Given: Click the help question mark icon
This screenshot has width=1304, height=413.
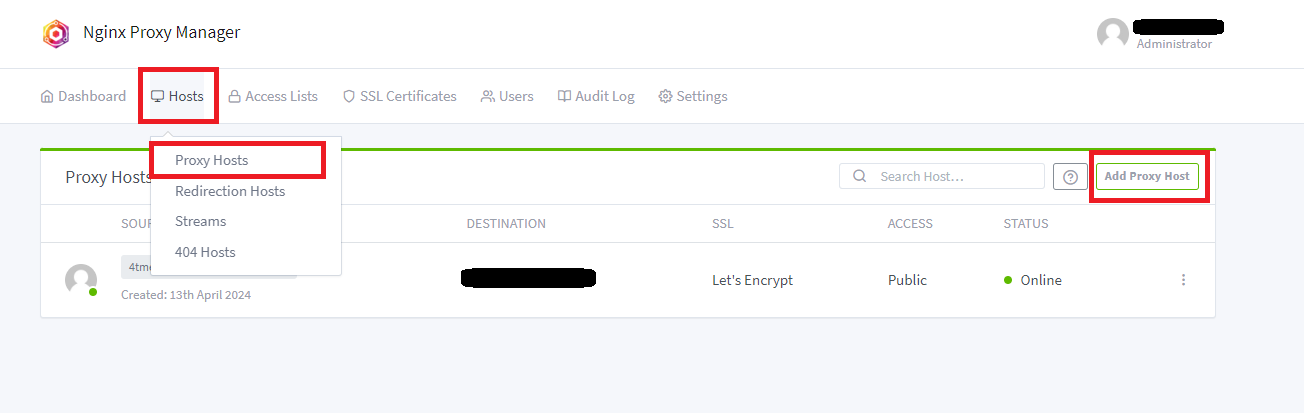Looking at the screenshot, I should (x=1070, y=177).
